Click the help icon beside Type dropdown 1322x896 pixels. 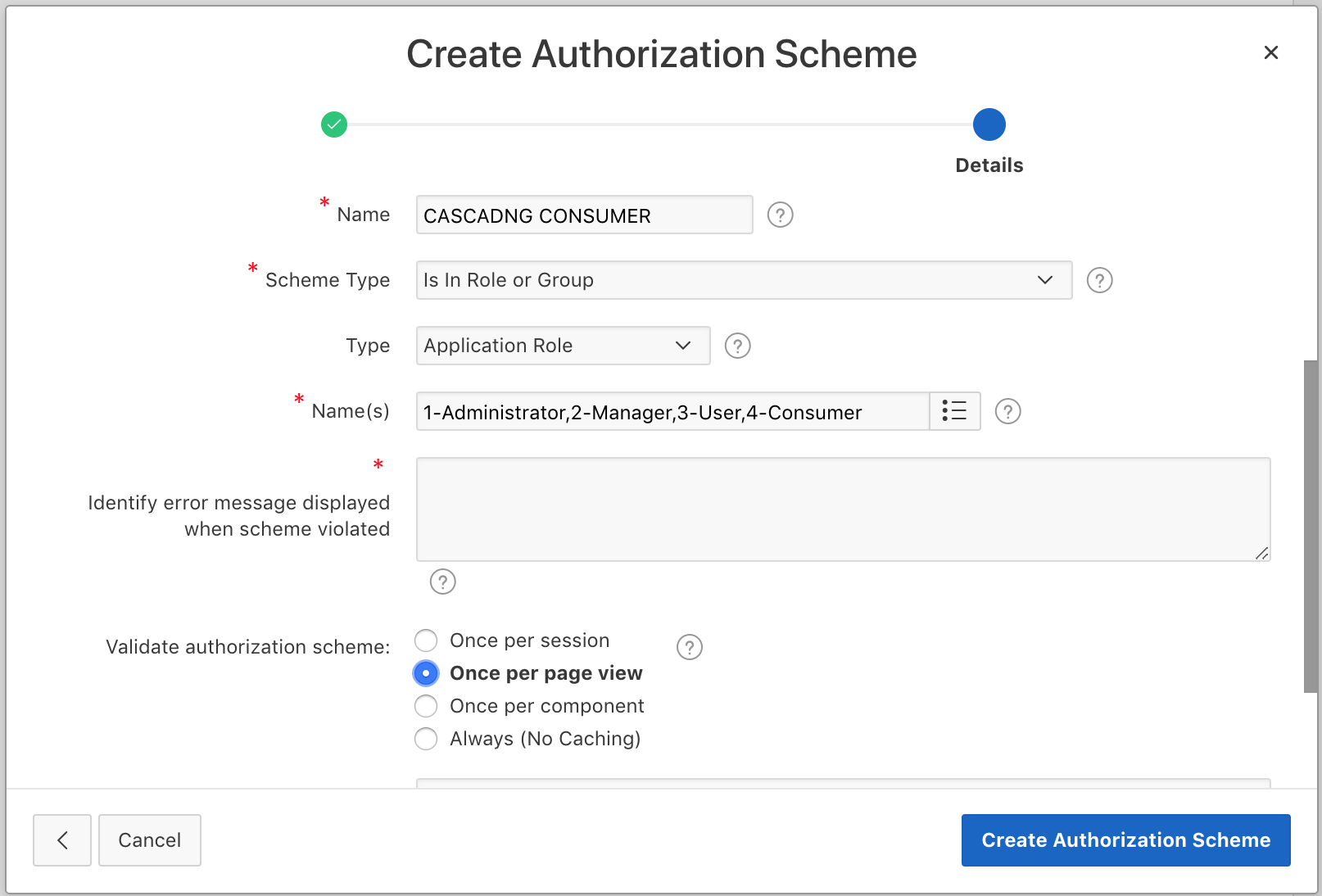tap(737, 346)
